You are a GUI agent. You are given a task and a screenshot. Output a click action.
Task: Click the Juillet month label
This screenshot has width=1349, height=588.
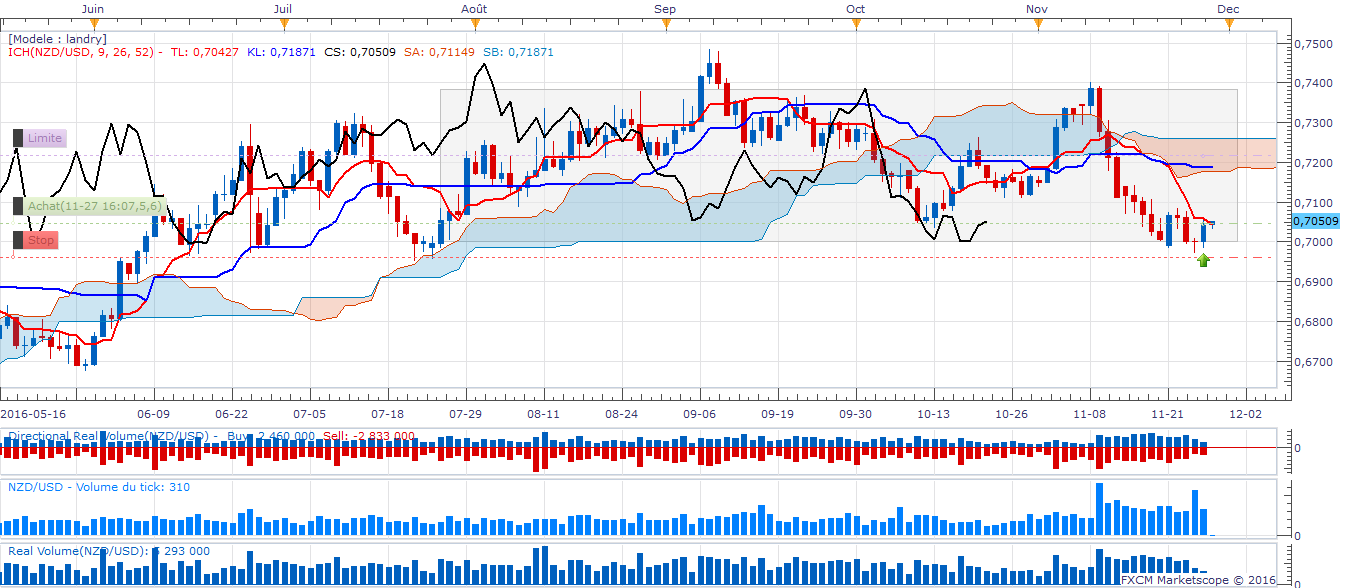(x=283, y=8)
